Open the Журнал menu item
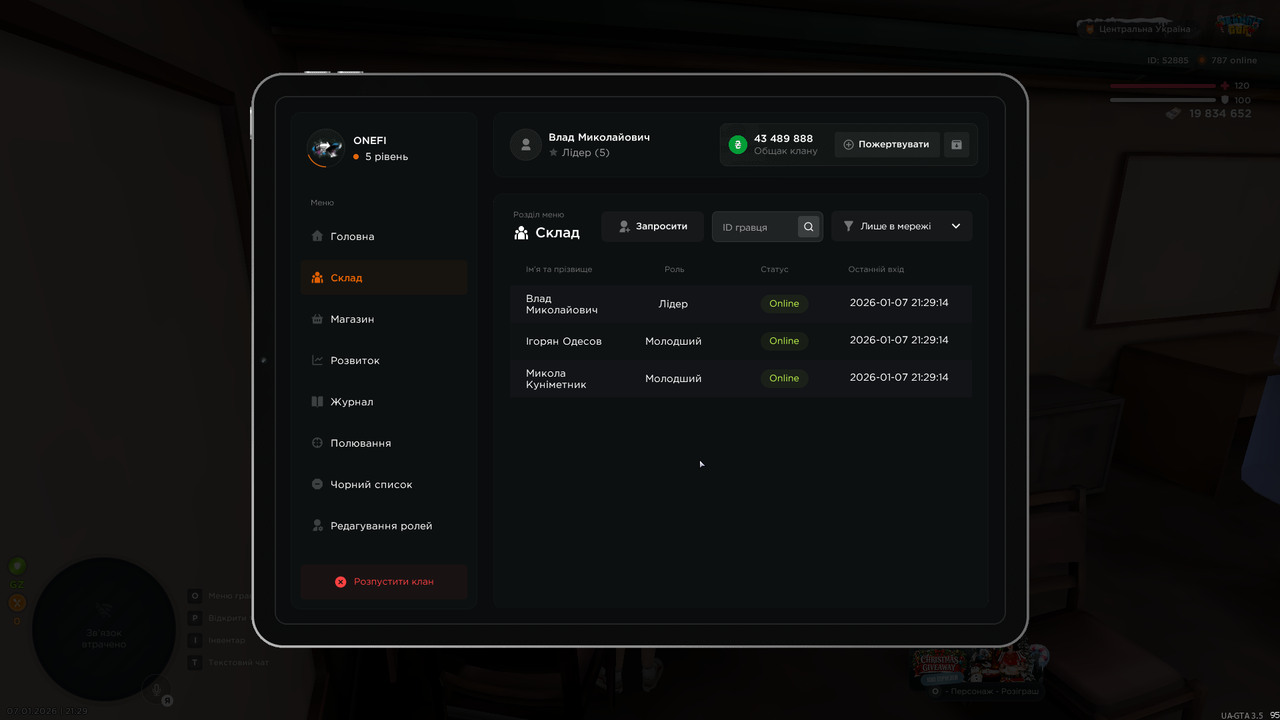Viewport: 1280px width, 720px height. pos(384,402)
